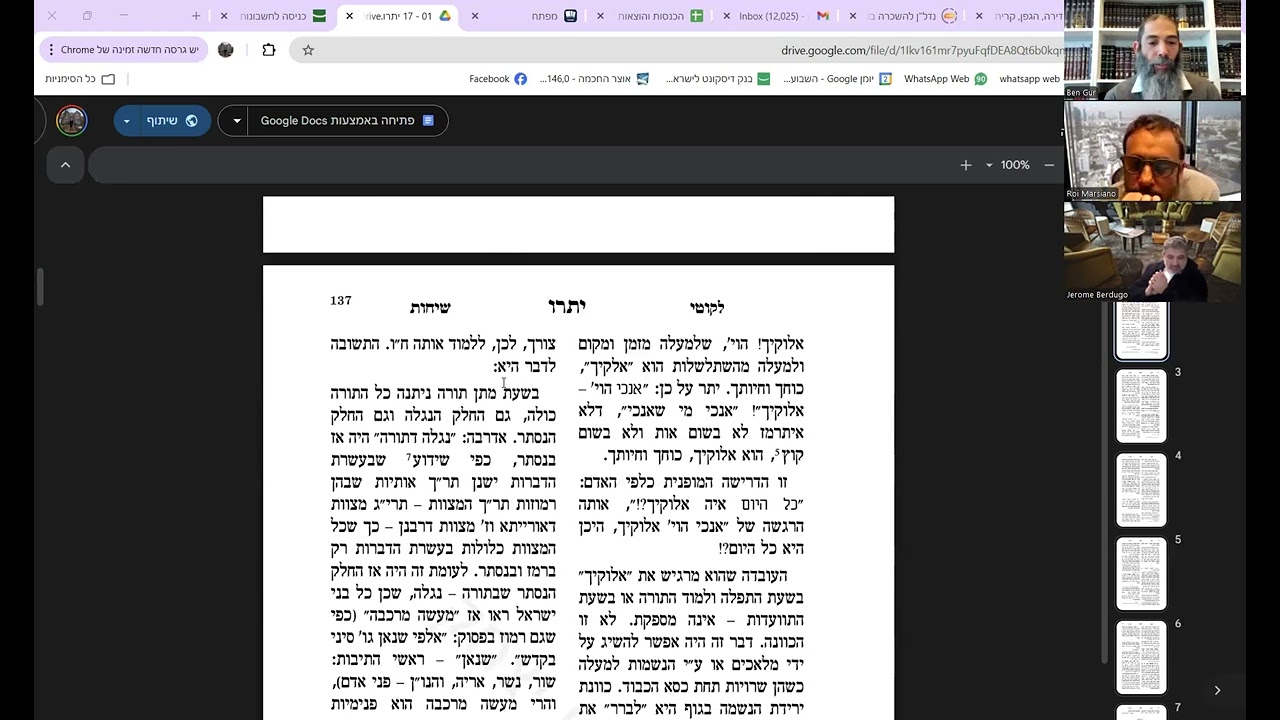Click the document's left-edge scrollbar handle
The width and height of the screenshot is (1280, 720).
click(40, 287)
